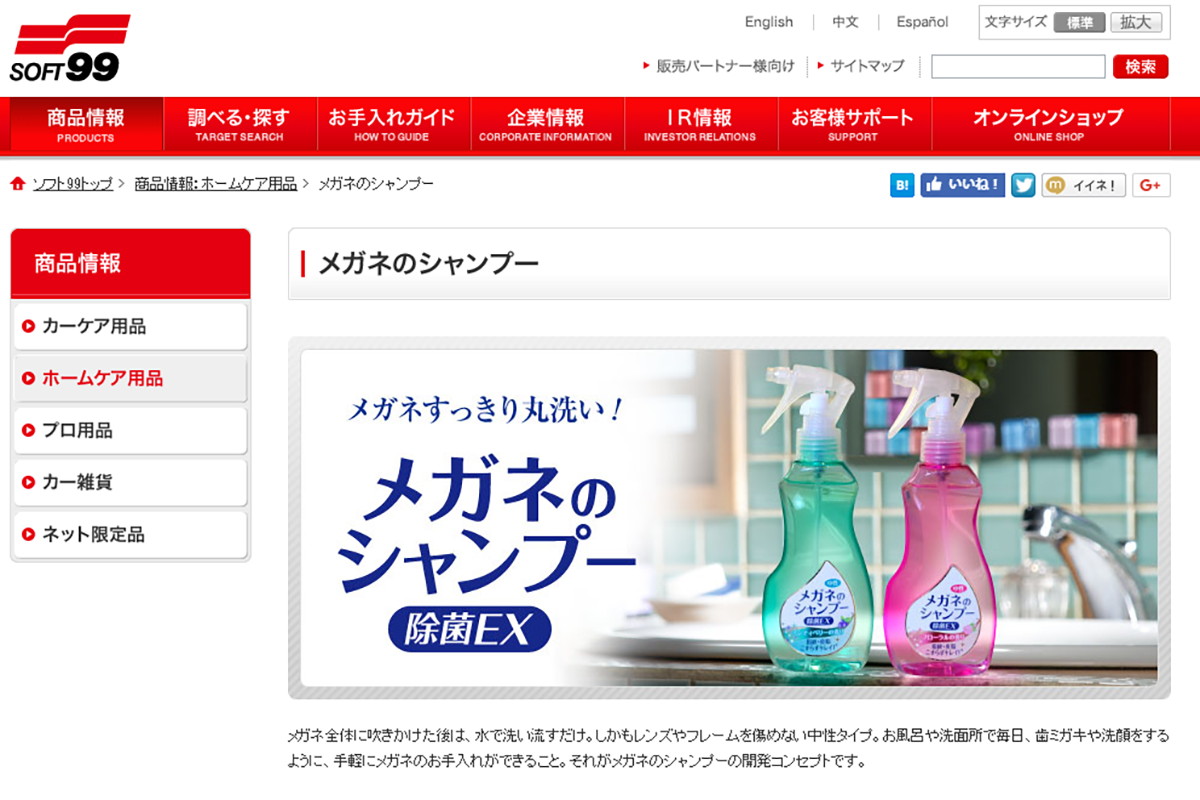Expand プロ用品 sidebar category
This screenshot has width=1200, height=800.
click(130, 430)
